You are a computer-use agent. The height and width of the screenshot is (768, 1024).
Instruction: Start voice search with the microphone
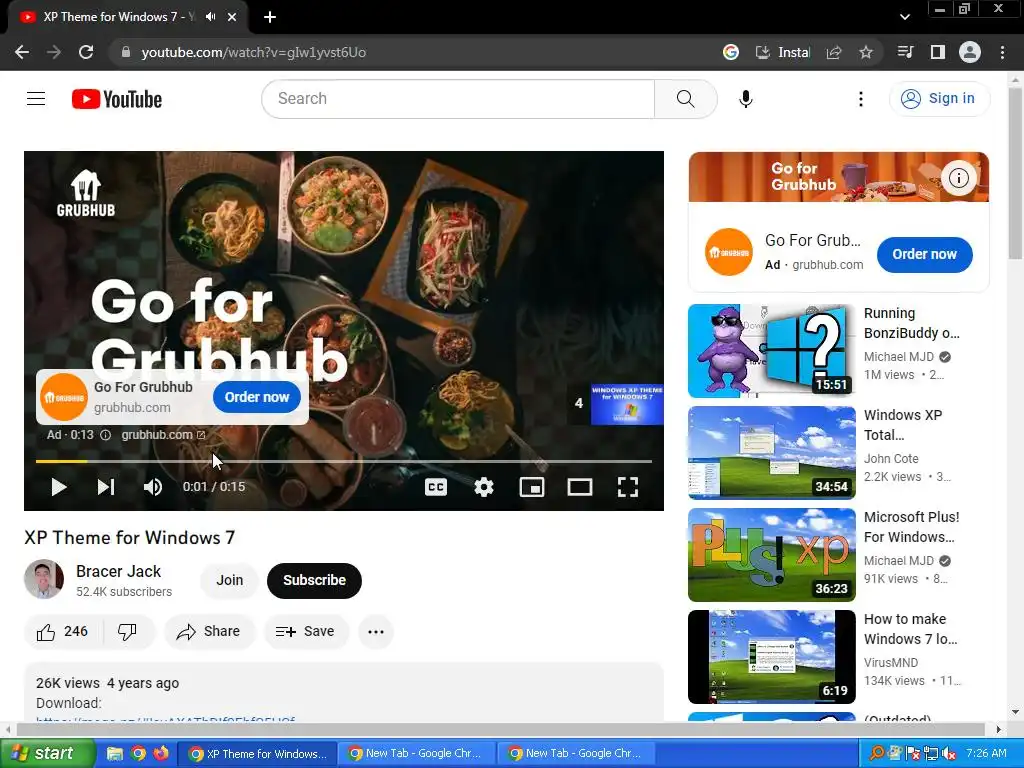pyautogui.click(x=746, y=99)
